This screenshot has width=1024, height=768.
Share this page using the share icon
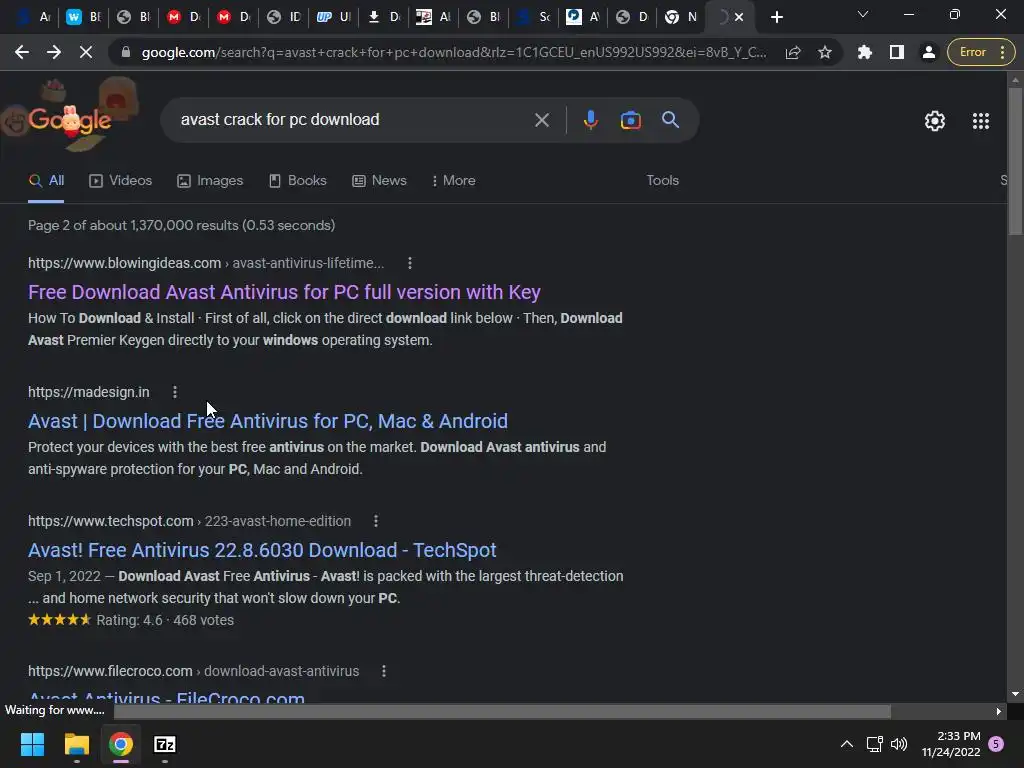[793, 52]
